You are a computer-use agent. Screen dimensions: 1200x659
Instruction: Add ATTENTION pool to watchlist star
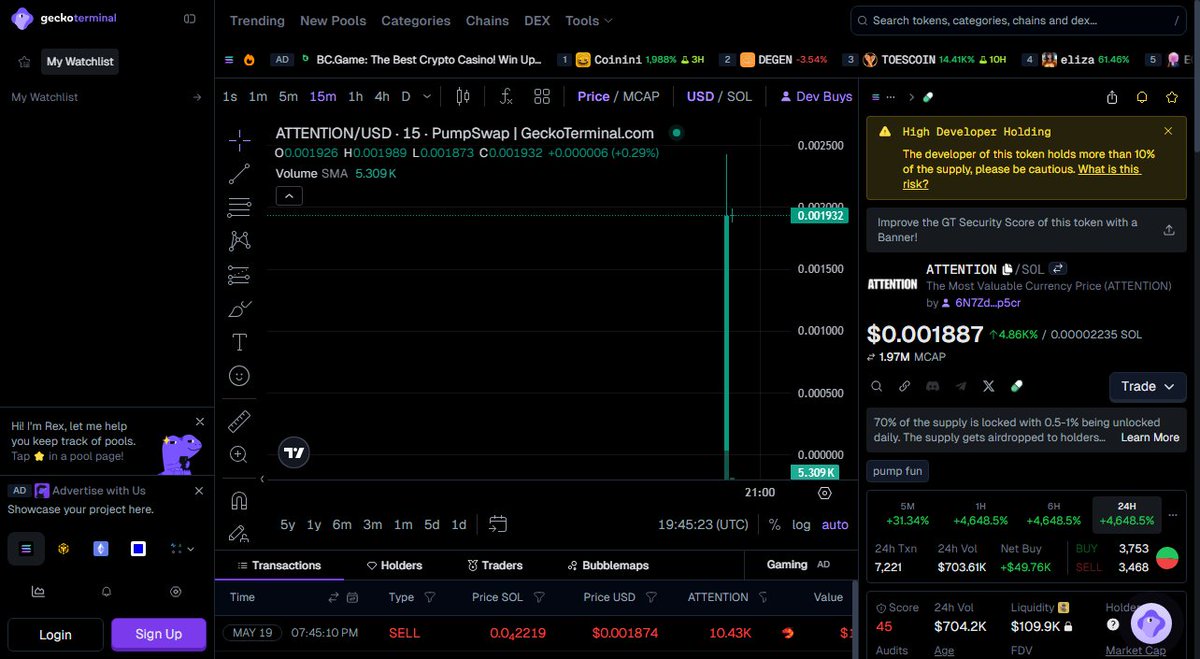tap(1172, 97)
